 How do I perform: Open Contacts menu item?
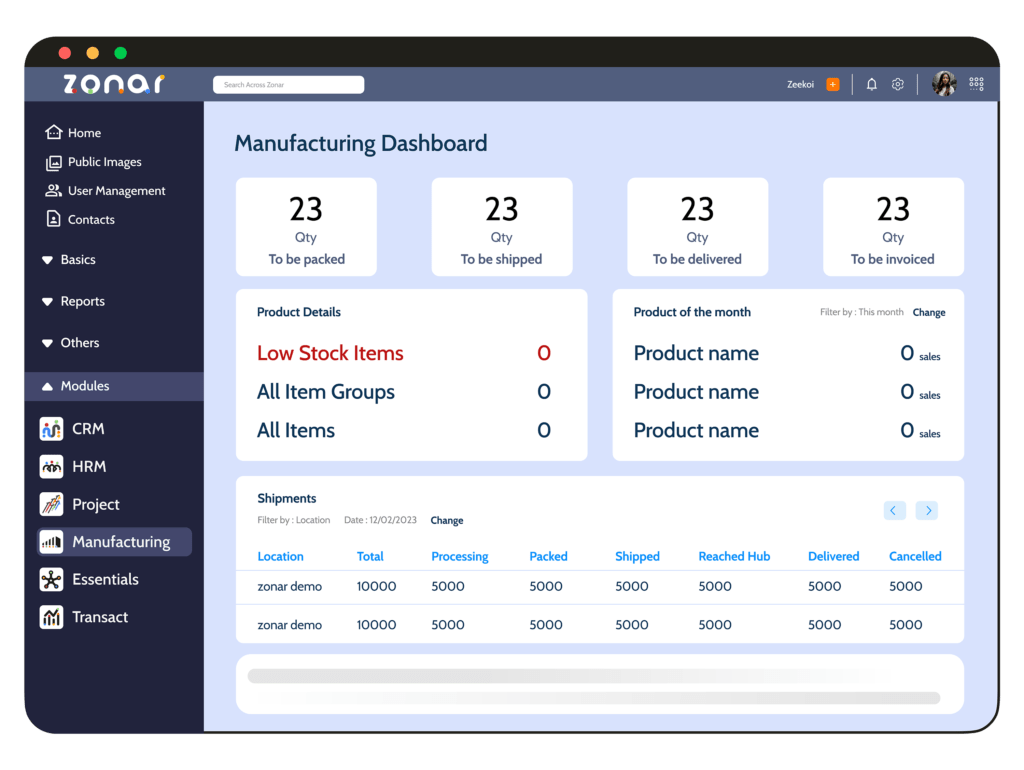(x=91, y=219)
